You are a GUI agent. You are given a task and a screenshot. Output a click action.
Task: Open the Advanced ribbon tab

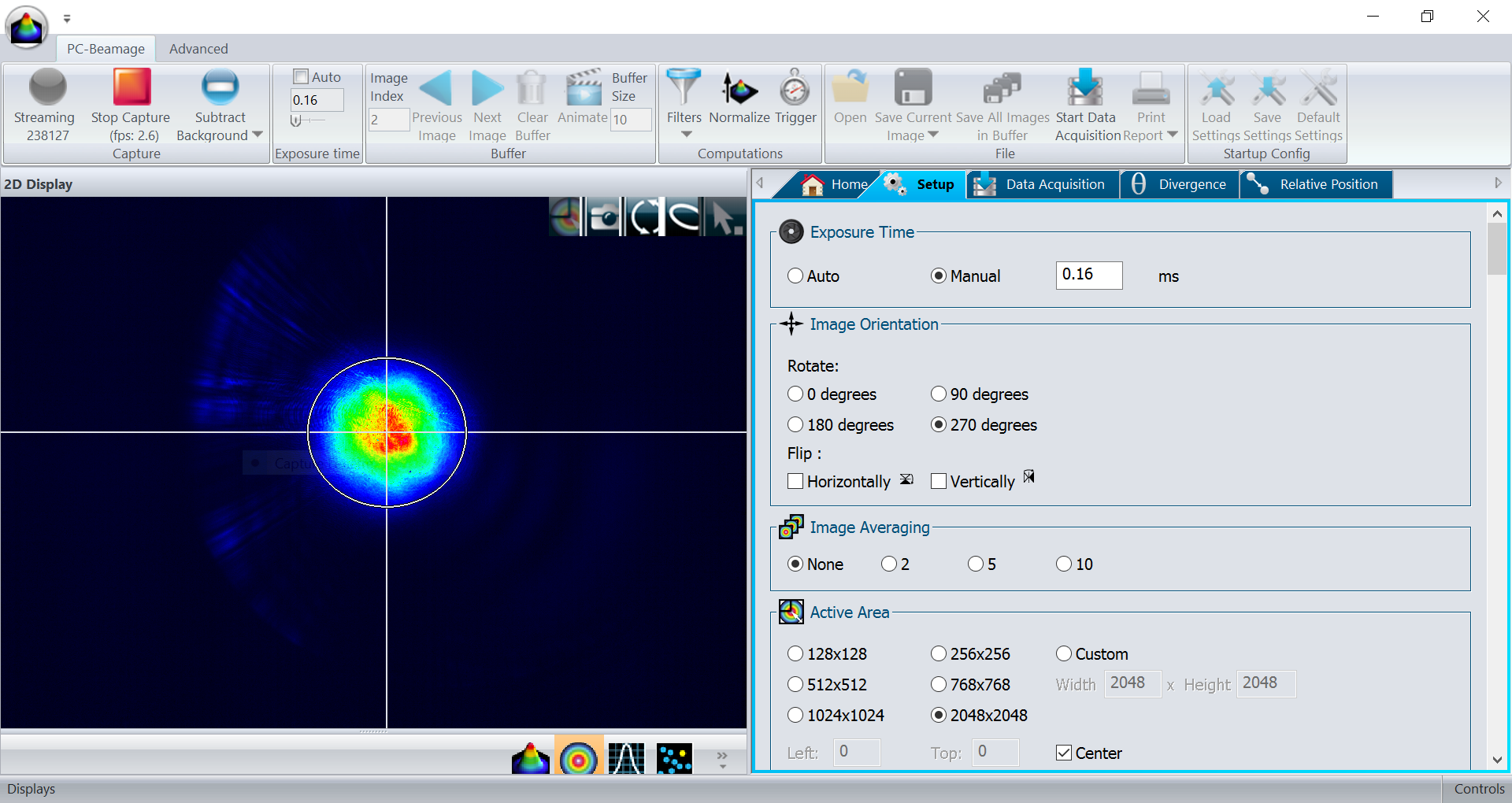pos(198,49)
